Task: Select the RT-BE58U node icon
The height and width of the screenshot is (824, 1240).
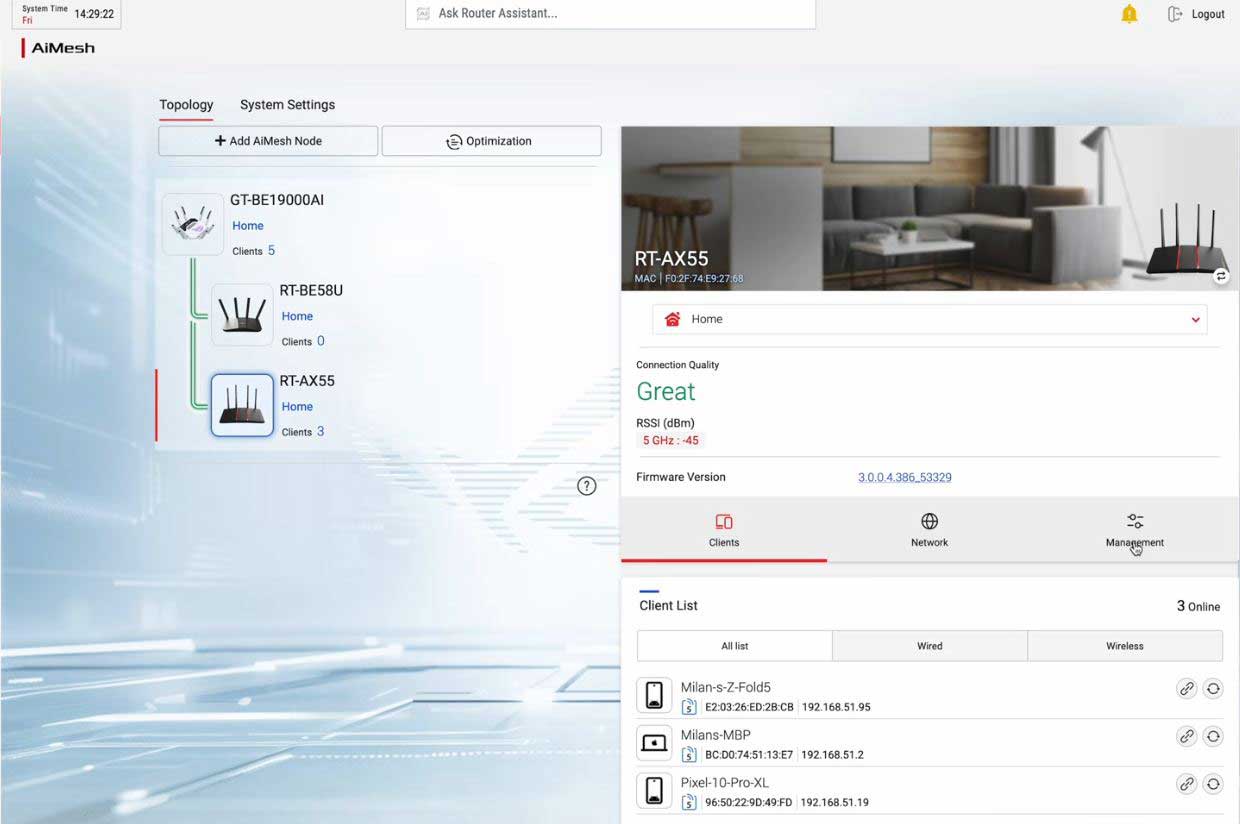Action: pyautogui.click(x=242, y=315)
